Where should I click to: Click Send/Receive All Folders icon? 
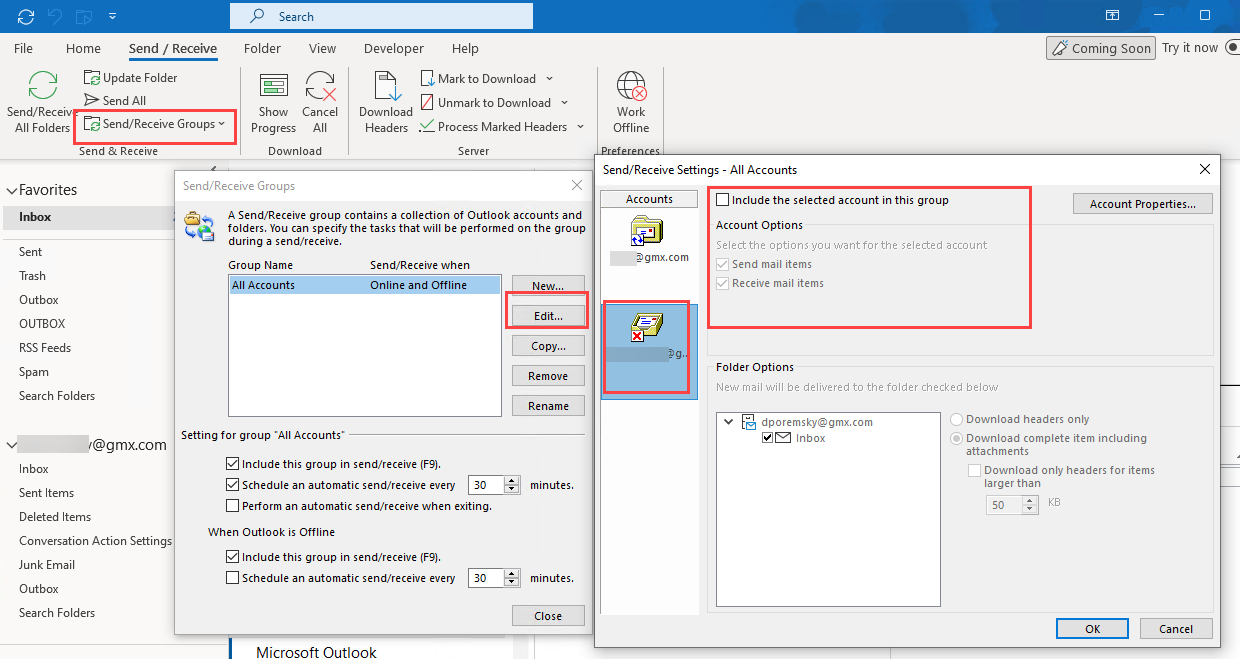click(x=42, y=86)
